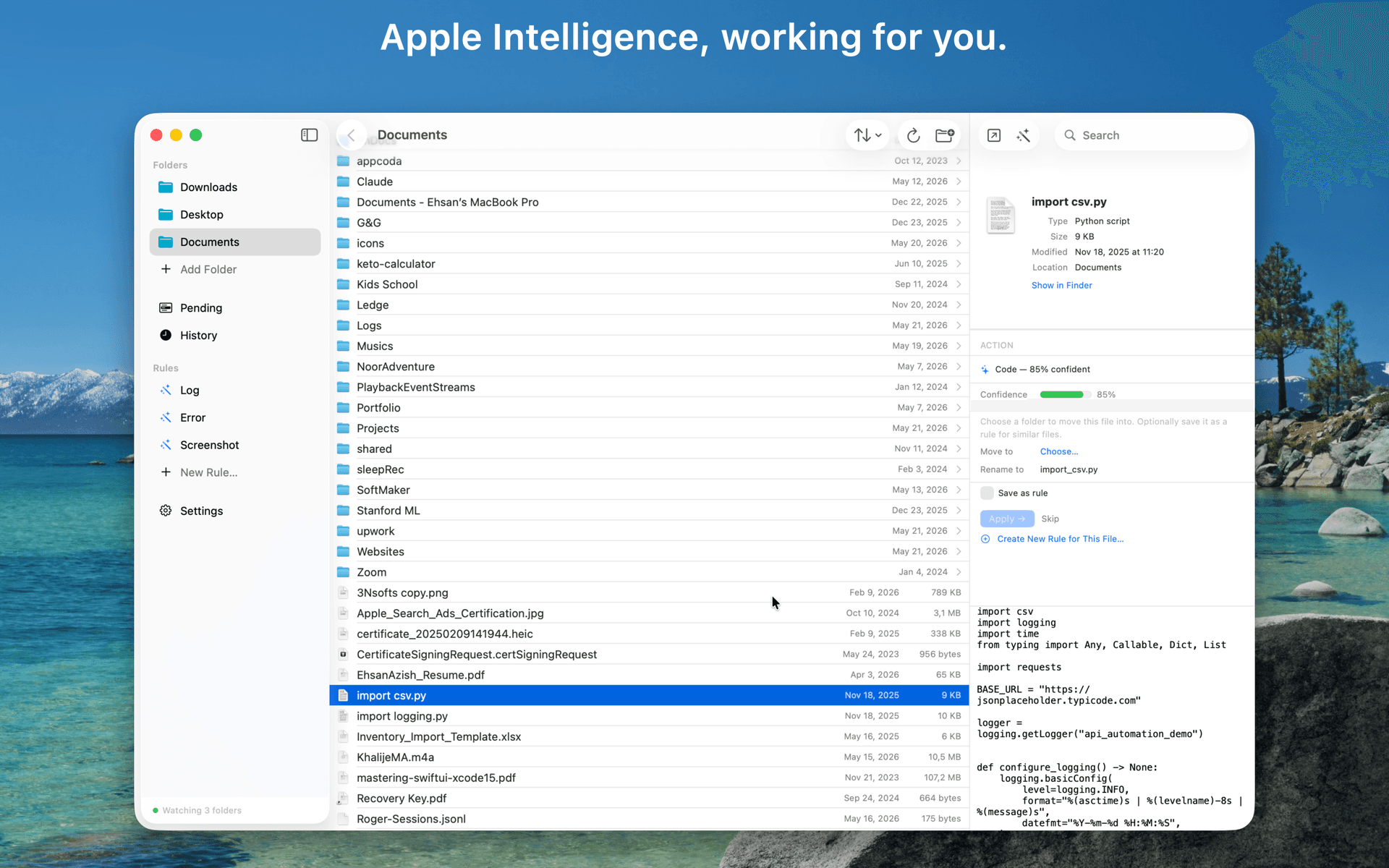Click CertificateSigningRequest file icon
The width and height of the screenshot is (1389, 868).
[344, 655]
